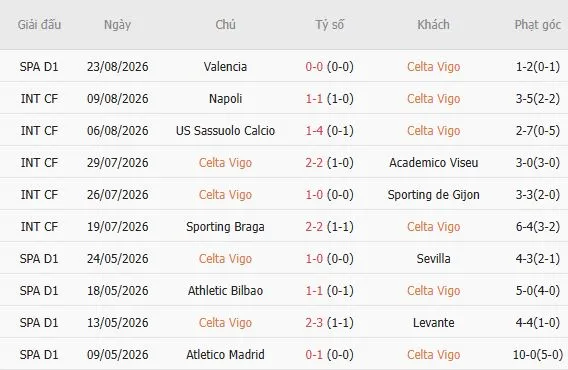Select Atletico Madrid home team
This screenshot has height=370, width=568.
coord(225,354)
